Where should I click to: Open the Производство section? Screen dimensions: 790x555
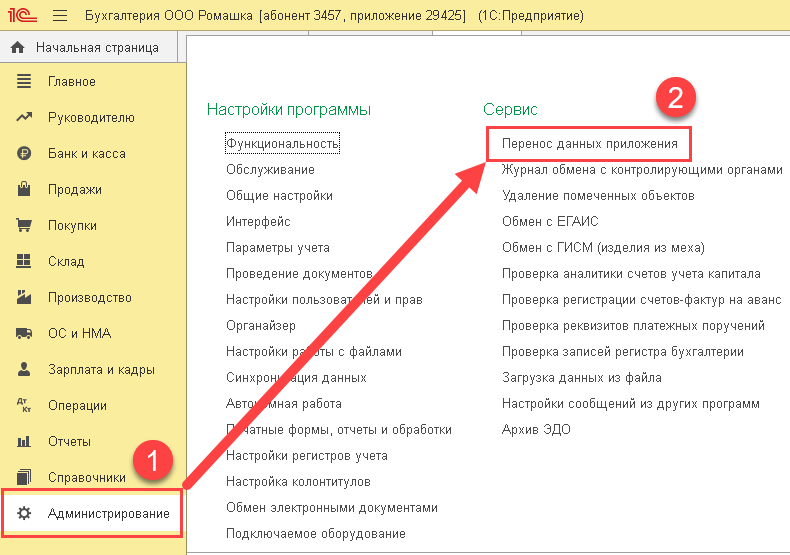tap(90, 298)
